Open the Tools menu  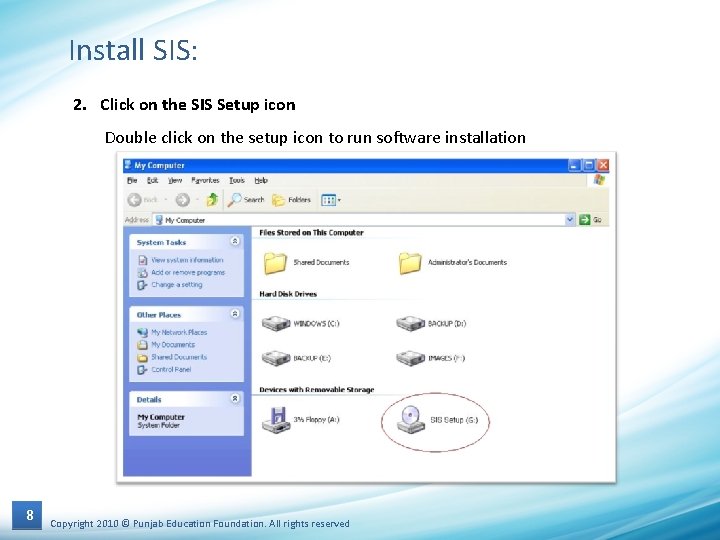(x=237, y=180)
